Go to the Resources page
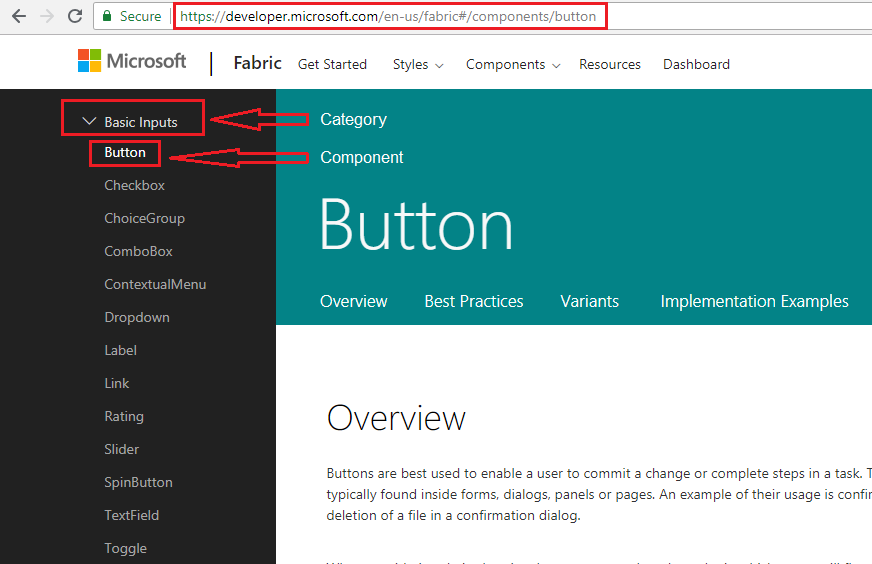The height and width of the screenshot is (564, 872). tap(609, 64)
